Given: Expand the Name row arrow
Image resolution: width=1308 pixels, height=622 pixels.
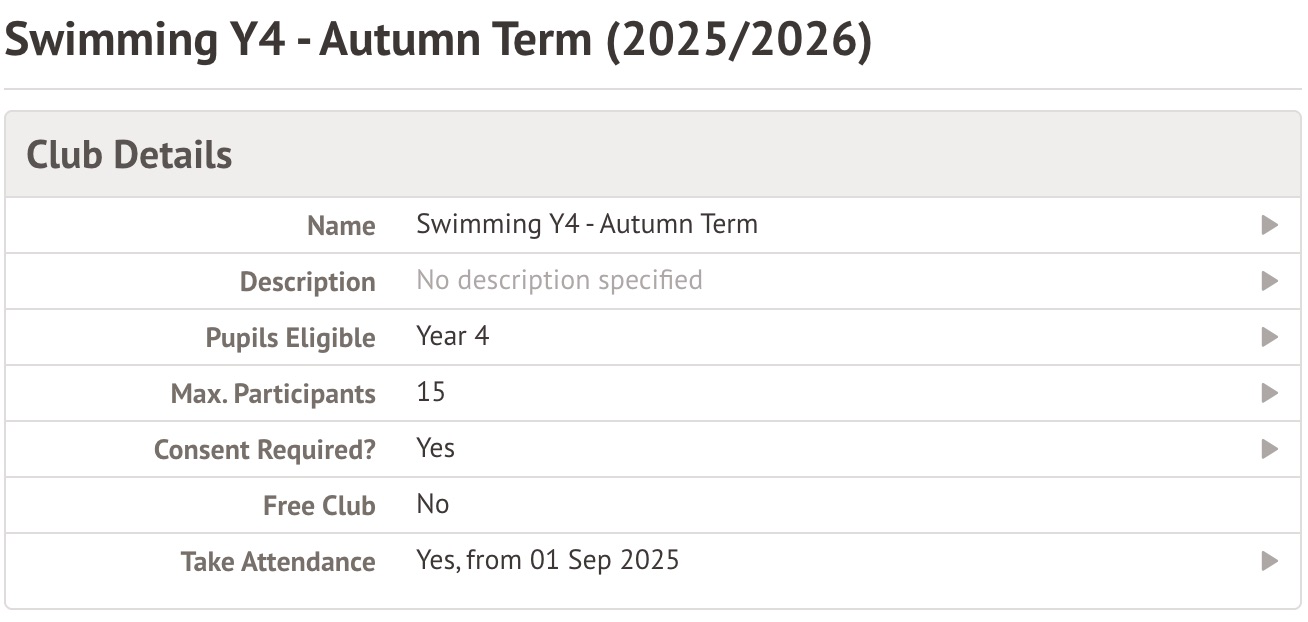Looking at the screenshot, I should pos(1270,225).
